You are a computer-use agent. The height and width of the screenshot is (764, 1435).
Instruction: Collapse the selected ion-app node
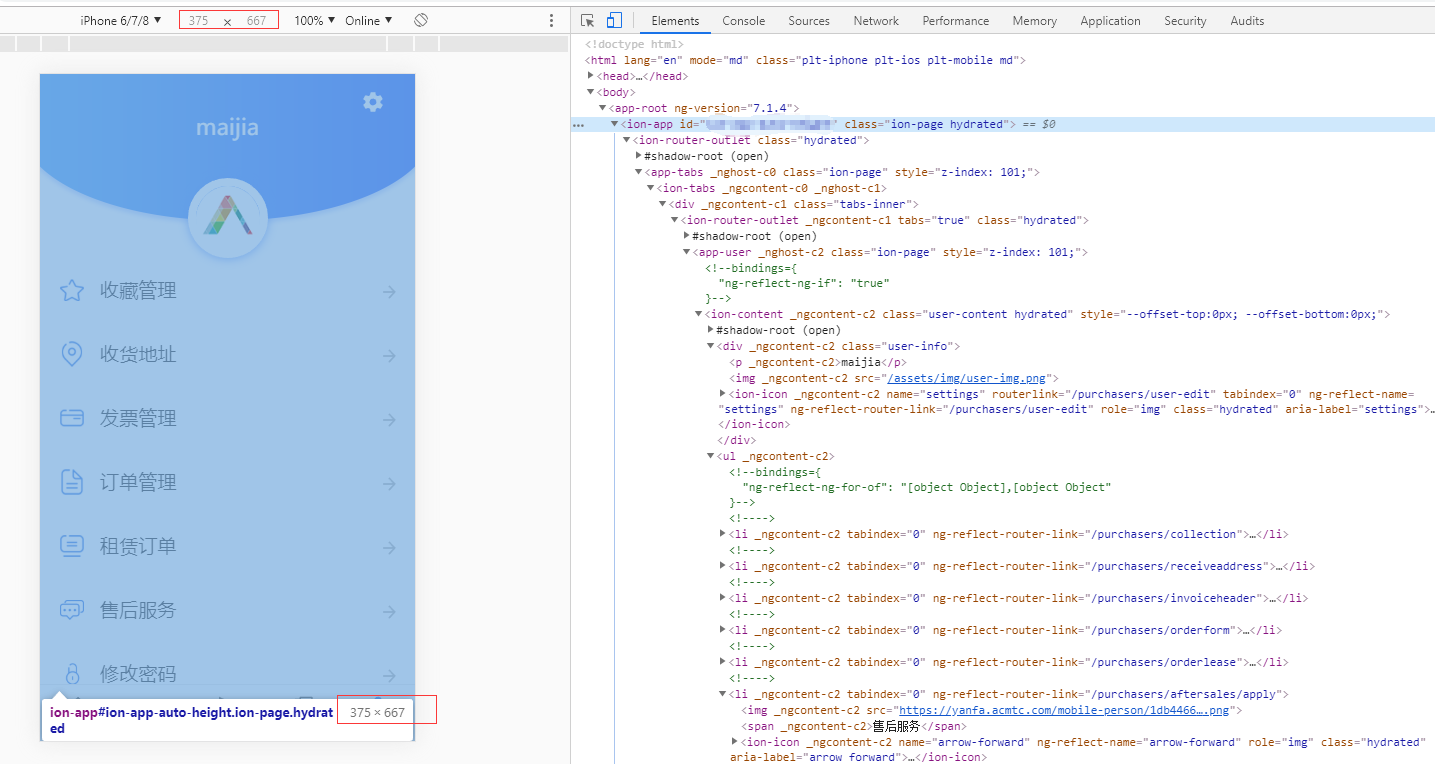(615, 124)
